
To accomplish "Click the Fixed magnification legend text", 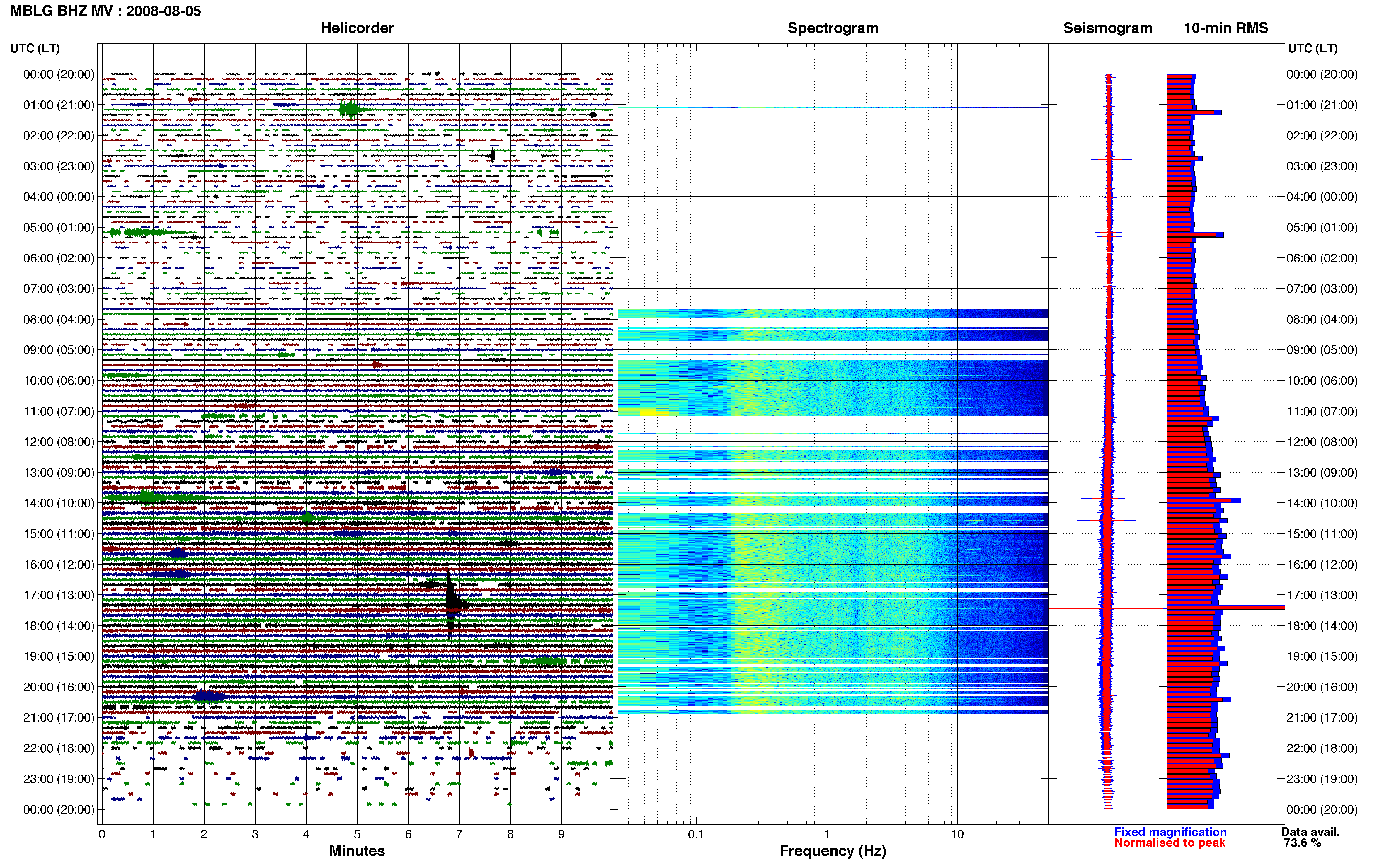I will (x=1170, y=832).
